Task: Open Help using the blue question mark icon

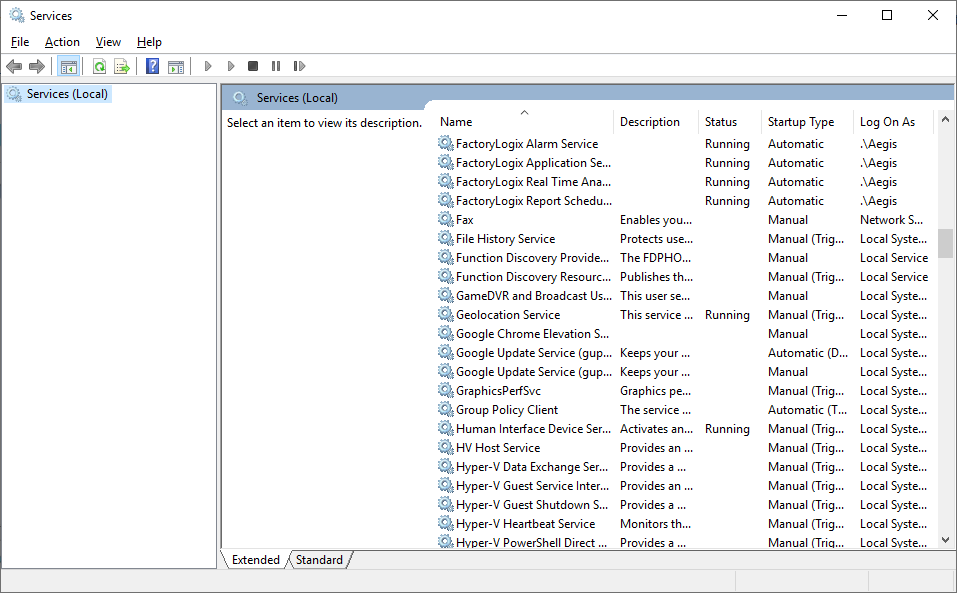Action: click(x=153, y=67)
